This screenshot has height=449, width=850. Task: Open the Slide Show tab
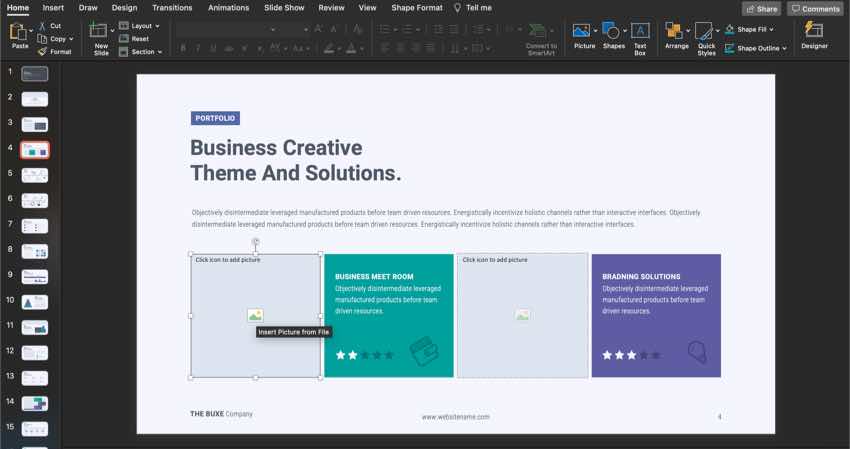pos(284,8)
